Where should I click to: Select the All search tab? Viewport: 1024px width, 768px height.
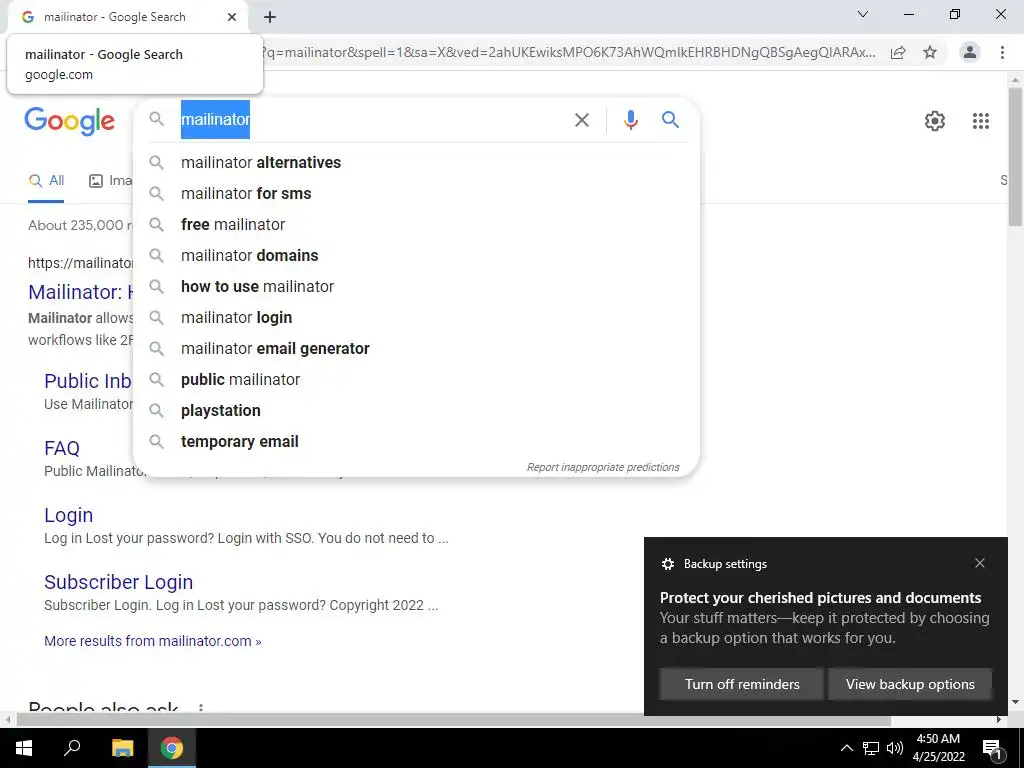[x=46, y=181]
